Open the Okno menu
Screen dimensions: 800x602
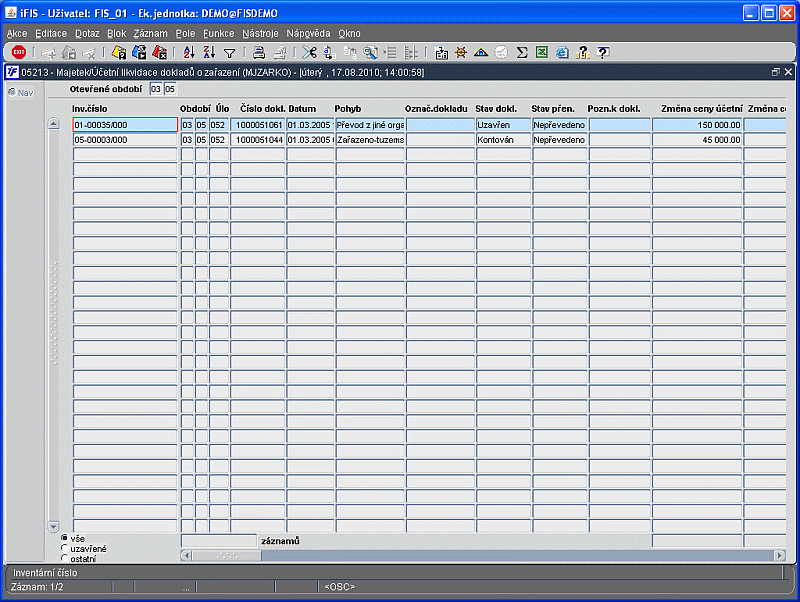pyautogui.click(x=349, y=33)
